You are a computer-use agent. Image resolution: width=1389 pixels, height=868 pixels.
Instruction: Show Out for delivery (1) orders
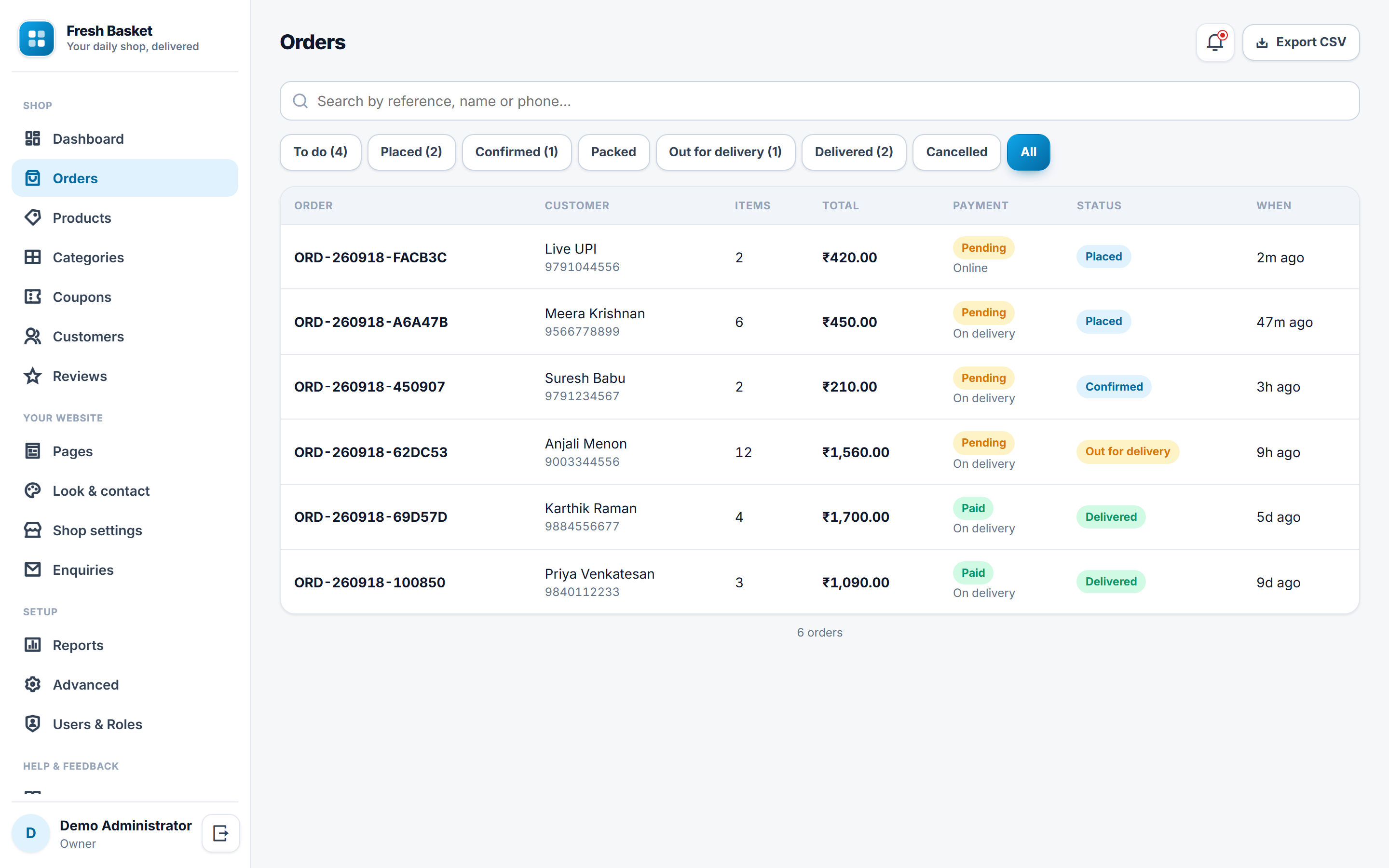tap(725, 152)
